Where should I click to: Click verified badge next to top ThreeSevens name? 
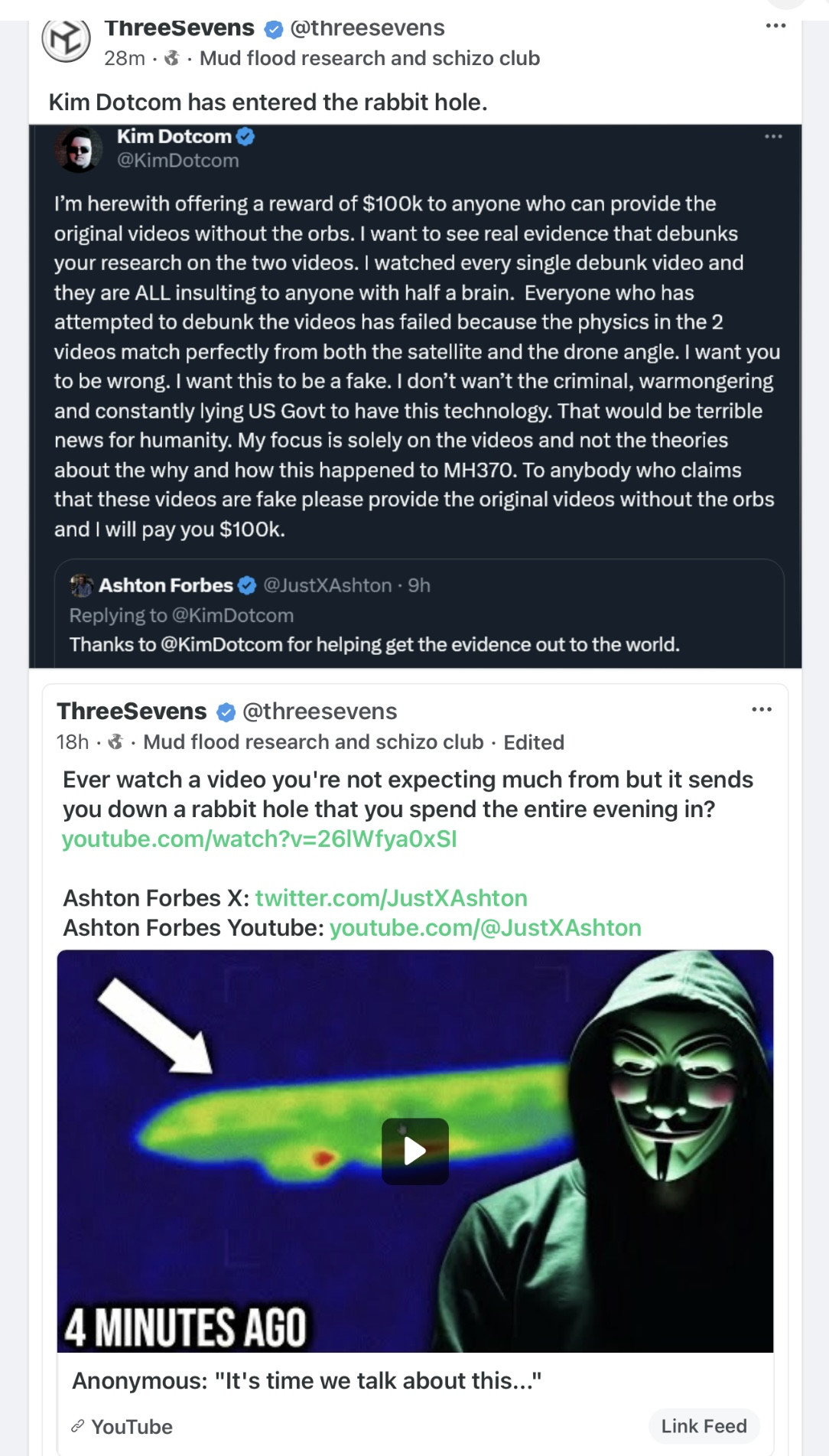pyautogui.click(x=273, y=29)
